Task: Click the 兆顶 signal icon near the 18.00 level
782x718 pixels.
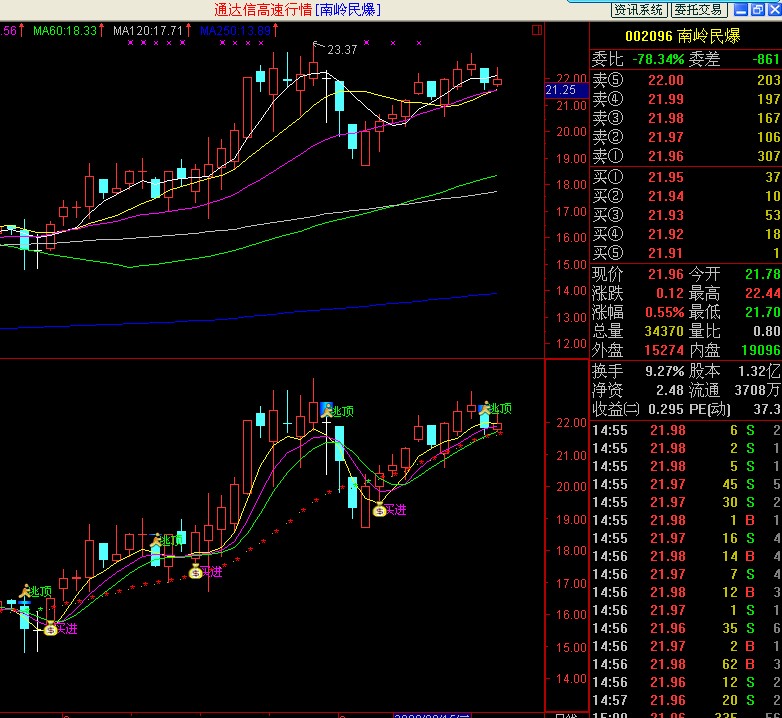Action: pyautogui.click(x=156, y=540)
